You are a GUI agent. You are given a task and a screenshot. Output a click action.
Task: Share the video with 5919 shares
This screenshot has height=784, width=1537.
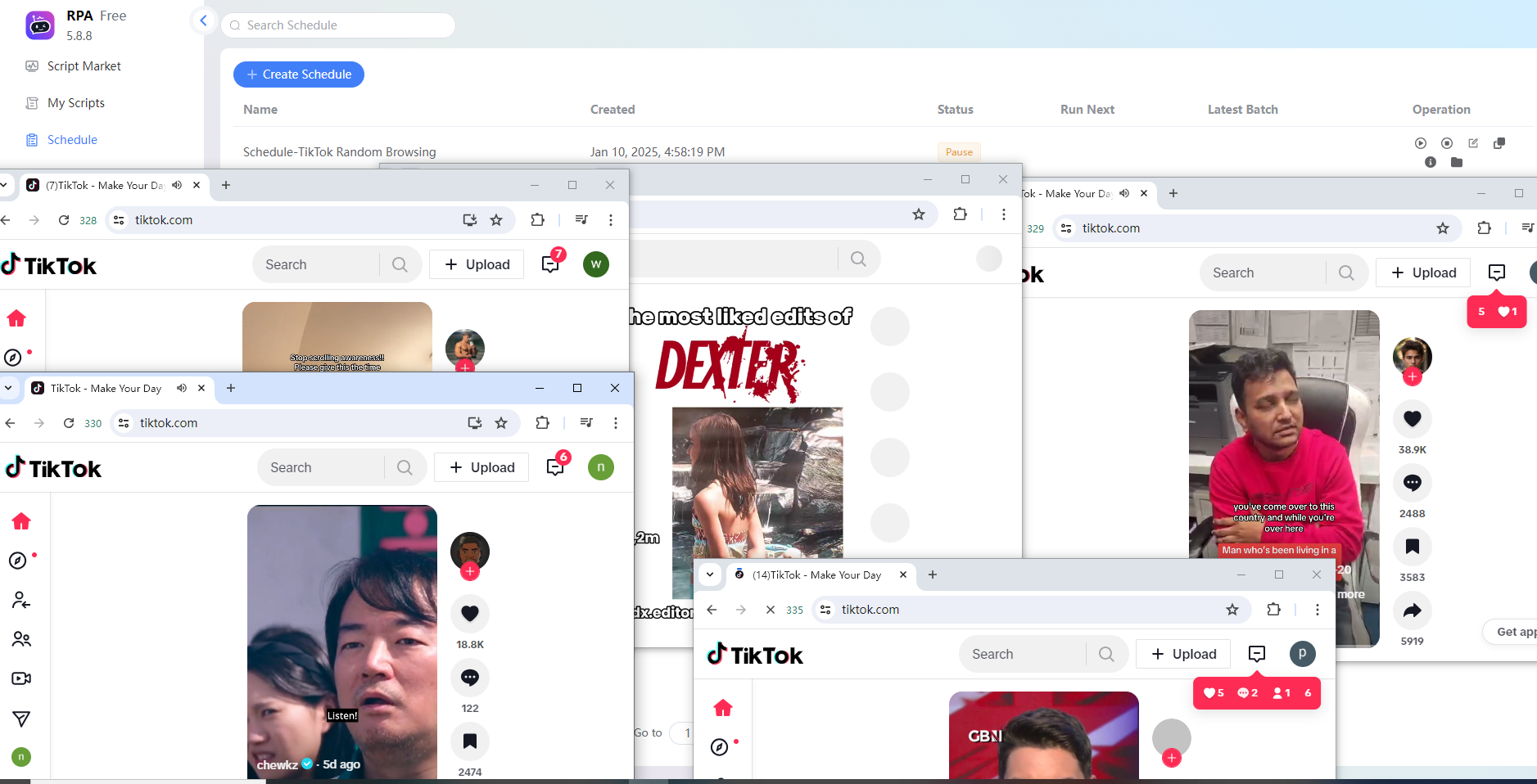[1413, 610]
